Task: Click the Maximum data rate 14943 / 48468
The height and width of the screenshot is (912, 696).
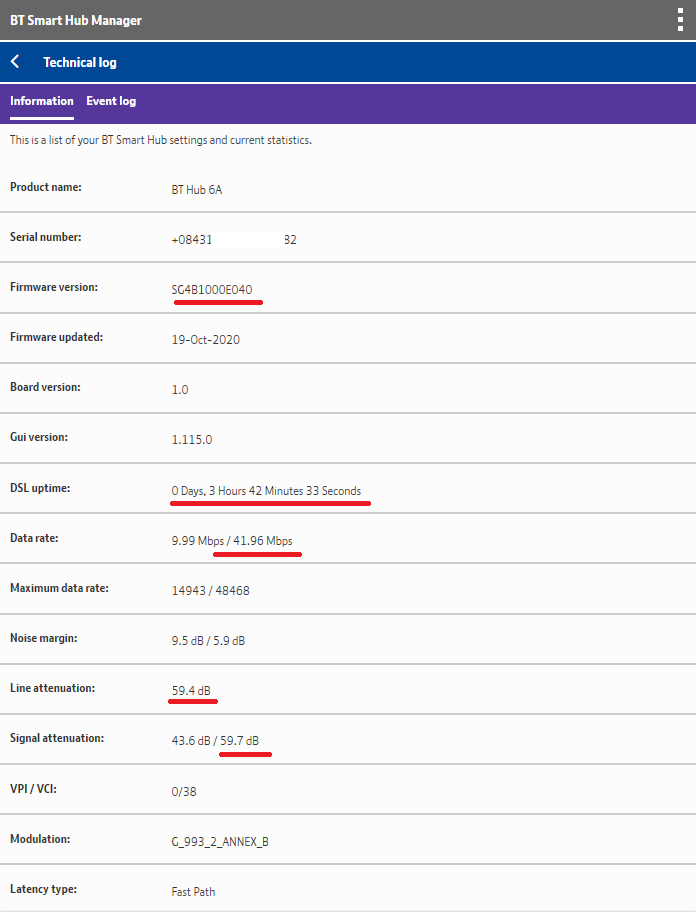Action: coord(211,589)
